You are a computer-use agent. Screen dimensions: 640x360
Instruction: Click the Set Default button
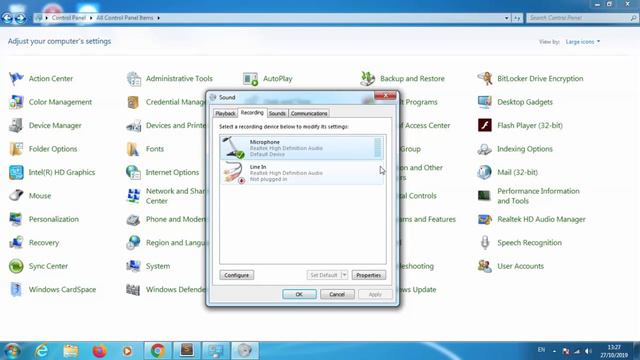pyautogui.click(x=323, y=275)
